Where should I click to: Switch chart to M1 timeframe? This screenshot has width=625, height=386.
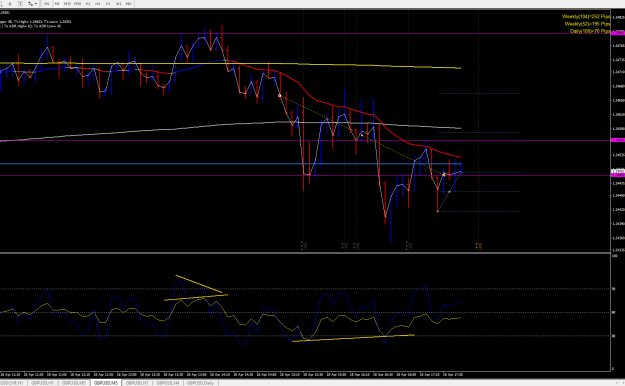pyautogui.click(x=47, y=4)
